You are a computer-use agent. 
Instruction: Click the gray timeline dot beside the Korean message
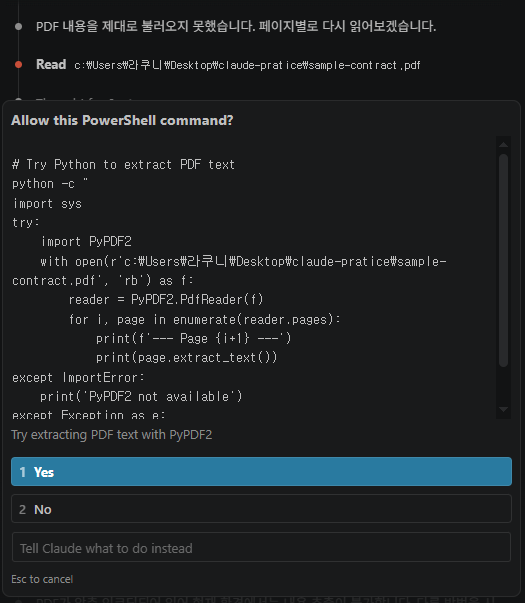coord(18,27)
